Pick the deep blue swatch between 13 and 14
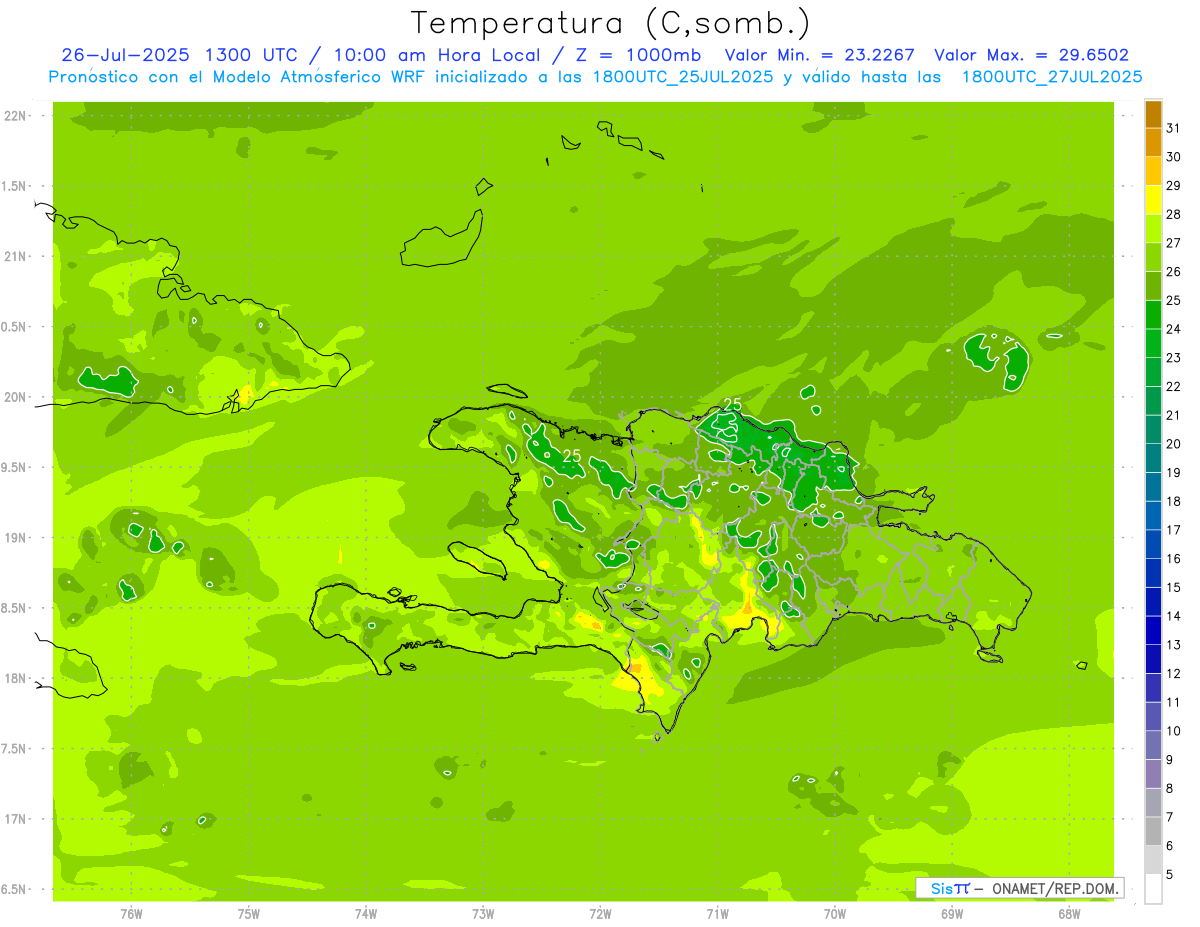This screenshot has height=927, width=1200. pos(1153,631)
